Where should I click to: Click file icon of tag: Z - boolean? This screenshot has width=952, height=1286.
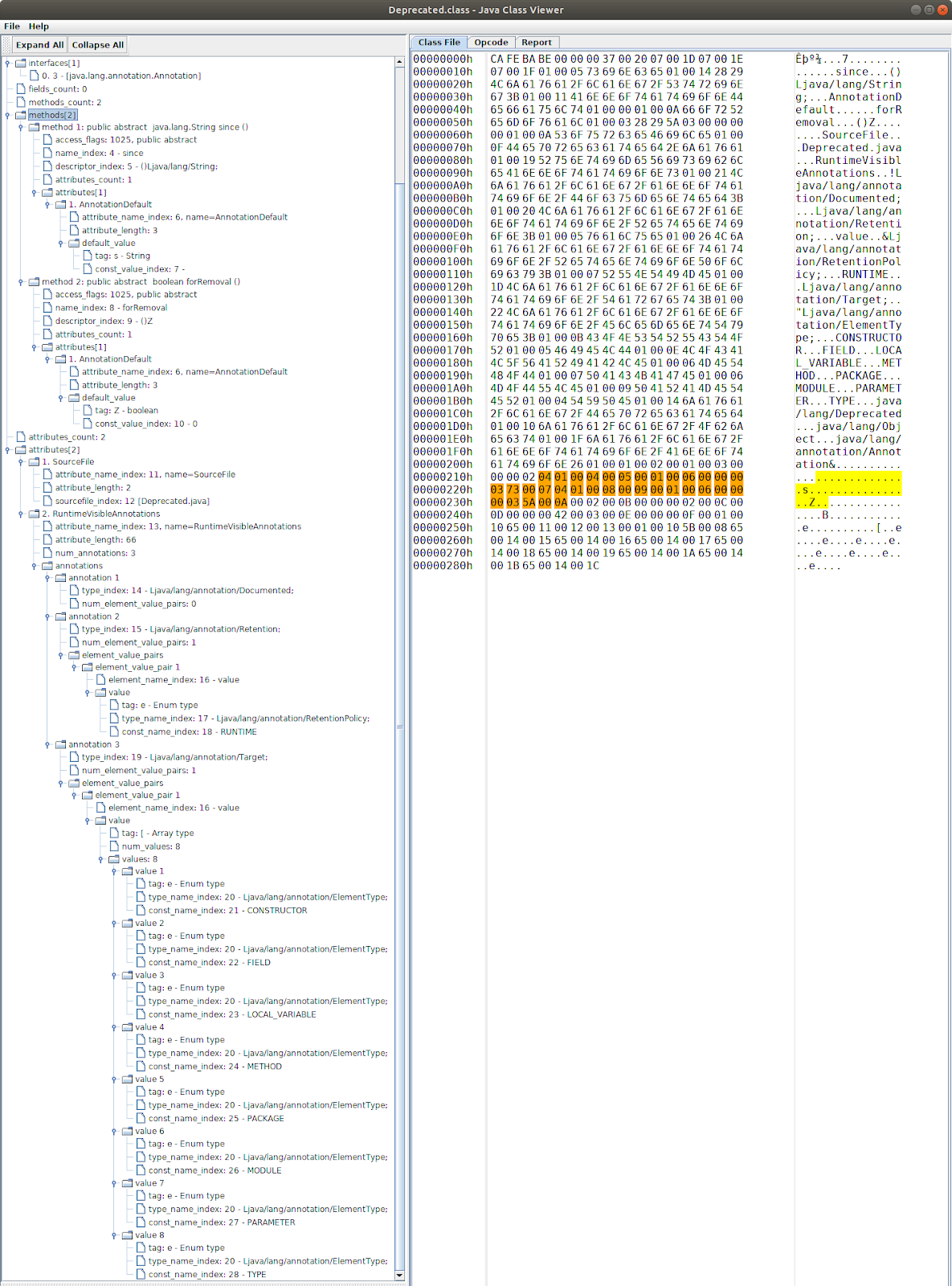pos(88,410)
